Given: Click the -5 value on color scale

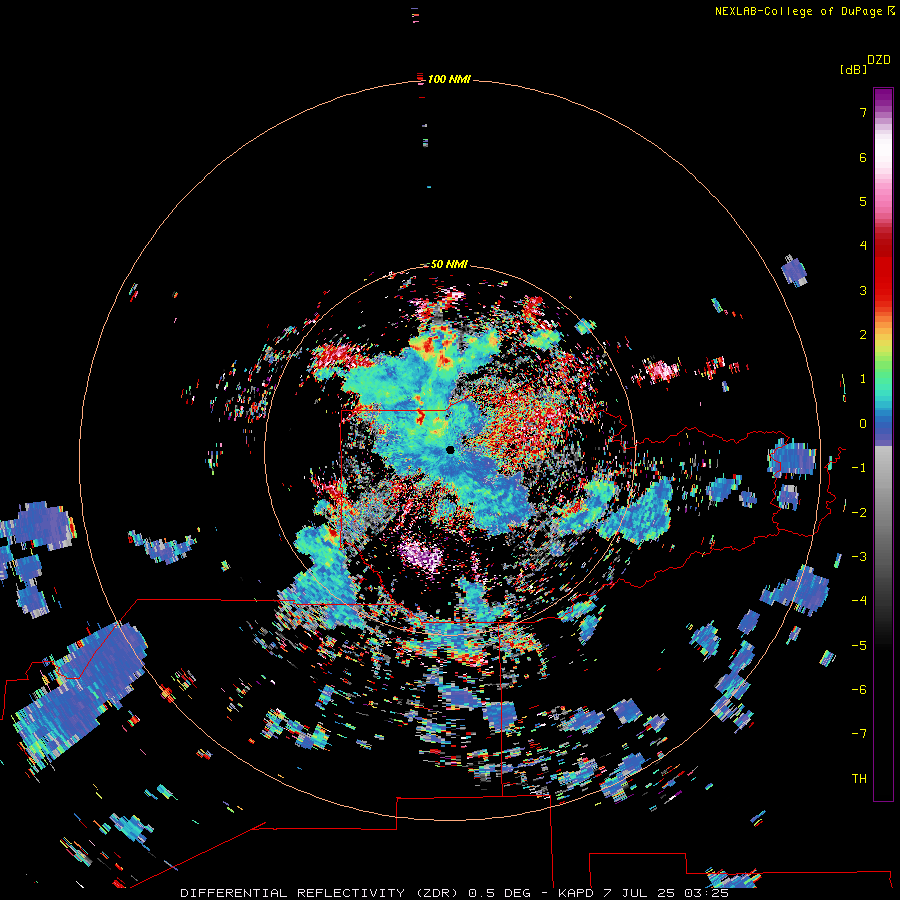Looking at the screenshot, I should click(859, 645).
